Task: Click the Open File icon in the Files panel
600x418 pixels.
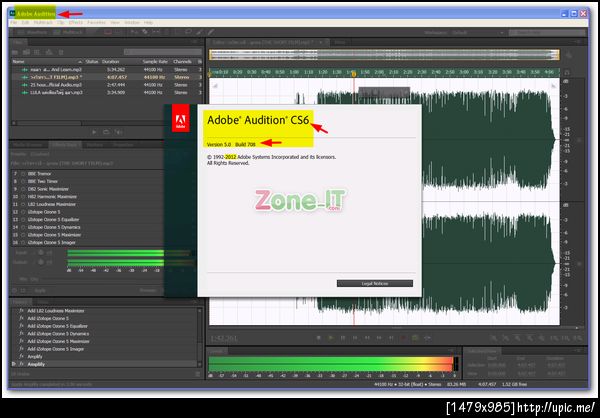Action: [15, 52]
